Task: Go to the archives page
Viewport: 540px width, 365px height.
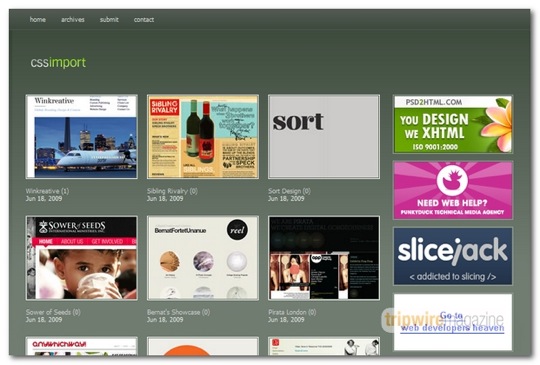Action: [73, 20]
